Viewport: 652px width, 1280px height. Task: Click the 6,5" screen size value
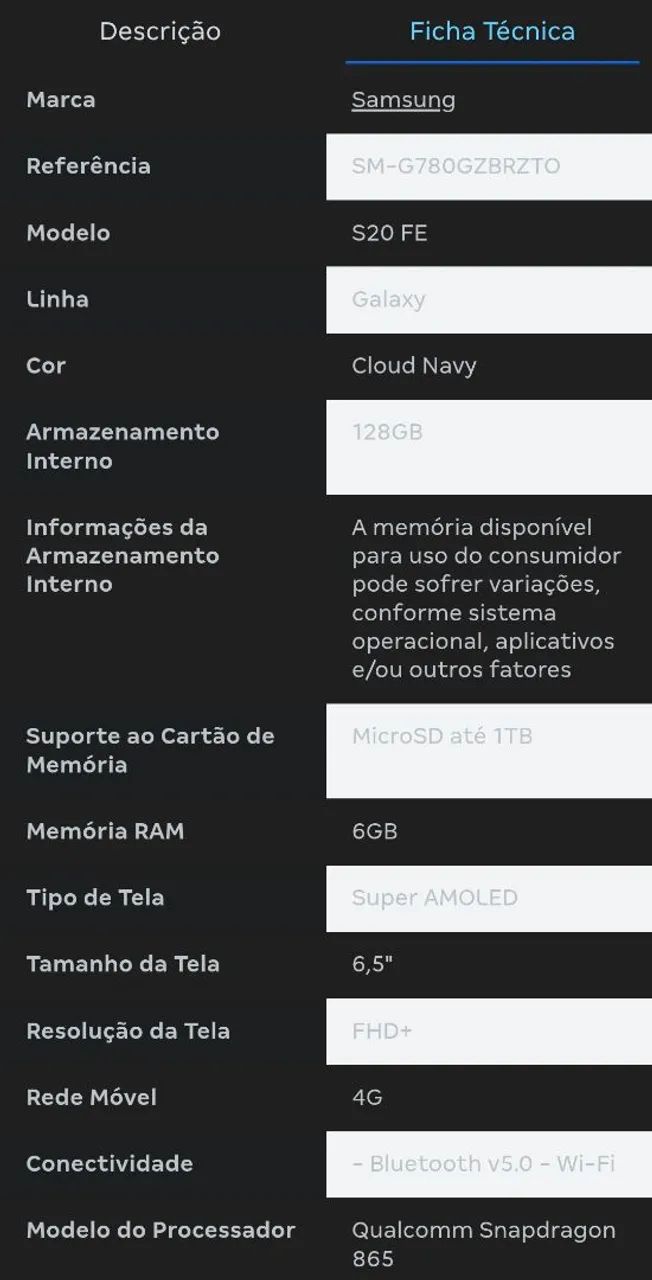click(x=371, y=965)
